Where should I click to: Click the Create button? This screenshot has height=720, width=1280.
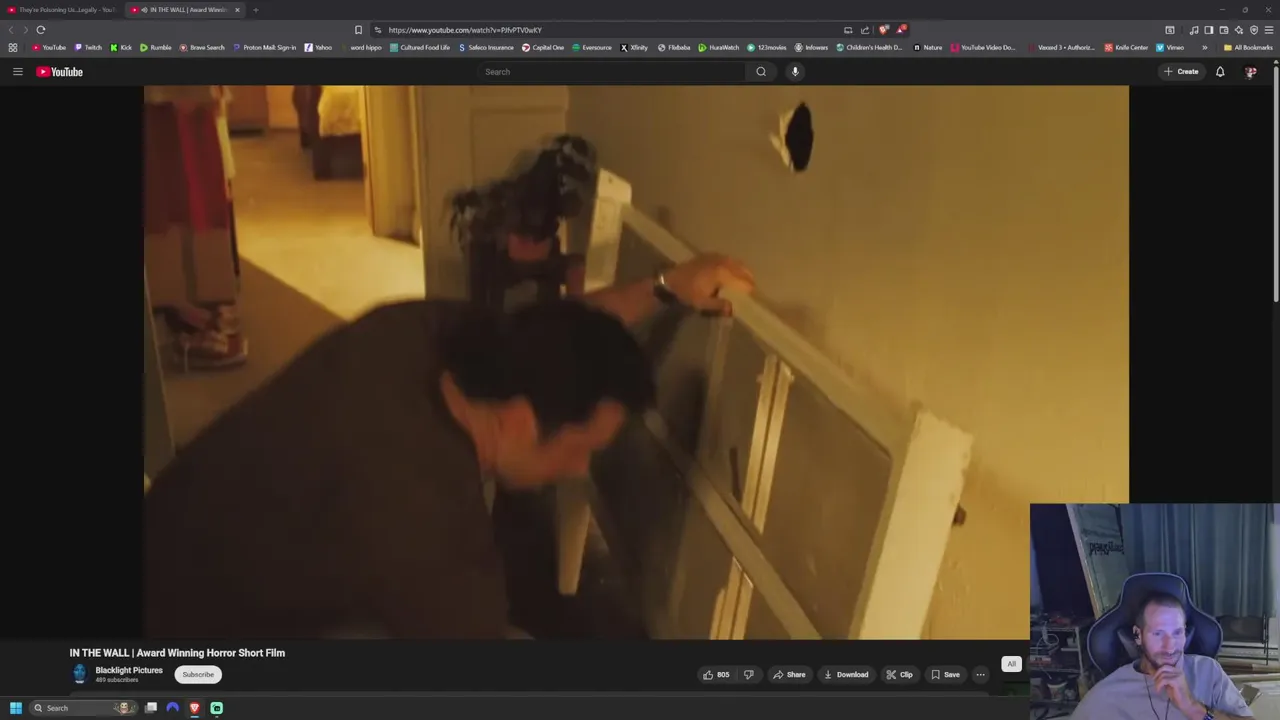[x=1181, y=71]
